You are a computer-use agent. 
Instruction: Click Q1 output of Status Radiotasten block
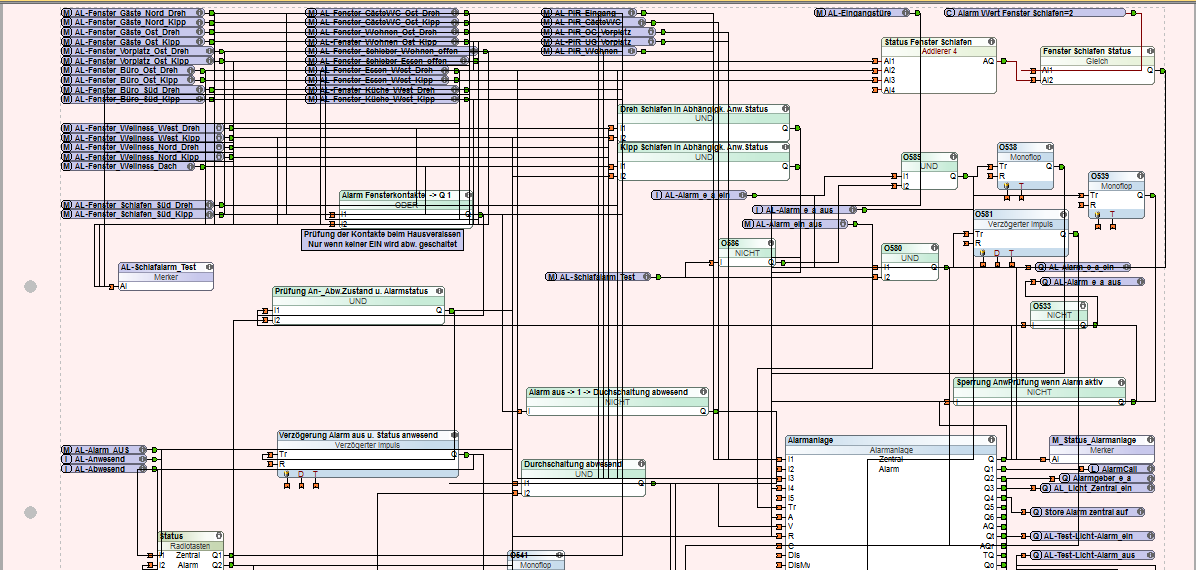click(x=230, y=556)
